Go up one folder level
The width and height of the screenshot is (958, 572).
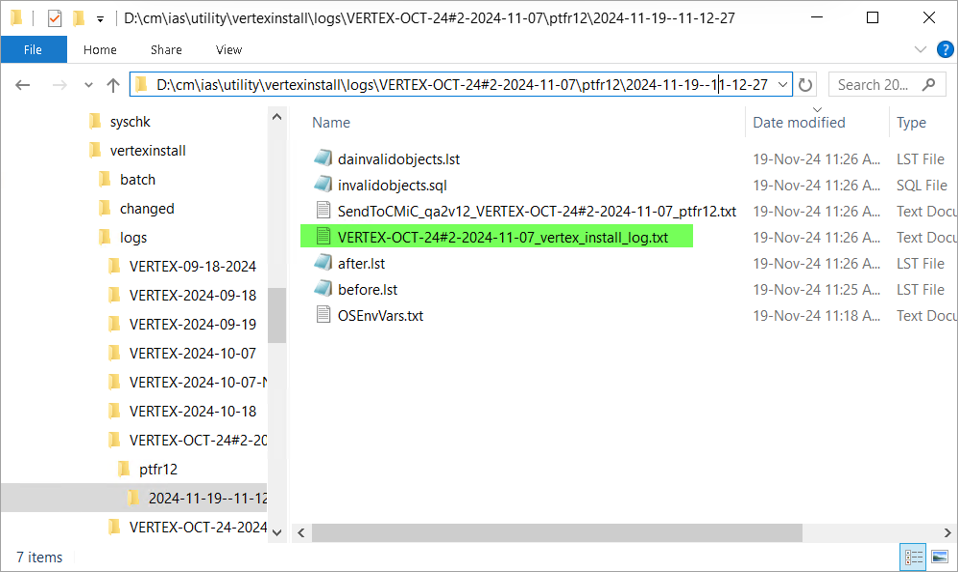[113, 85]
